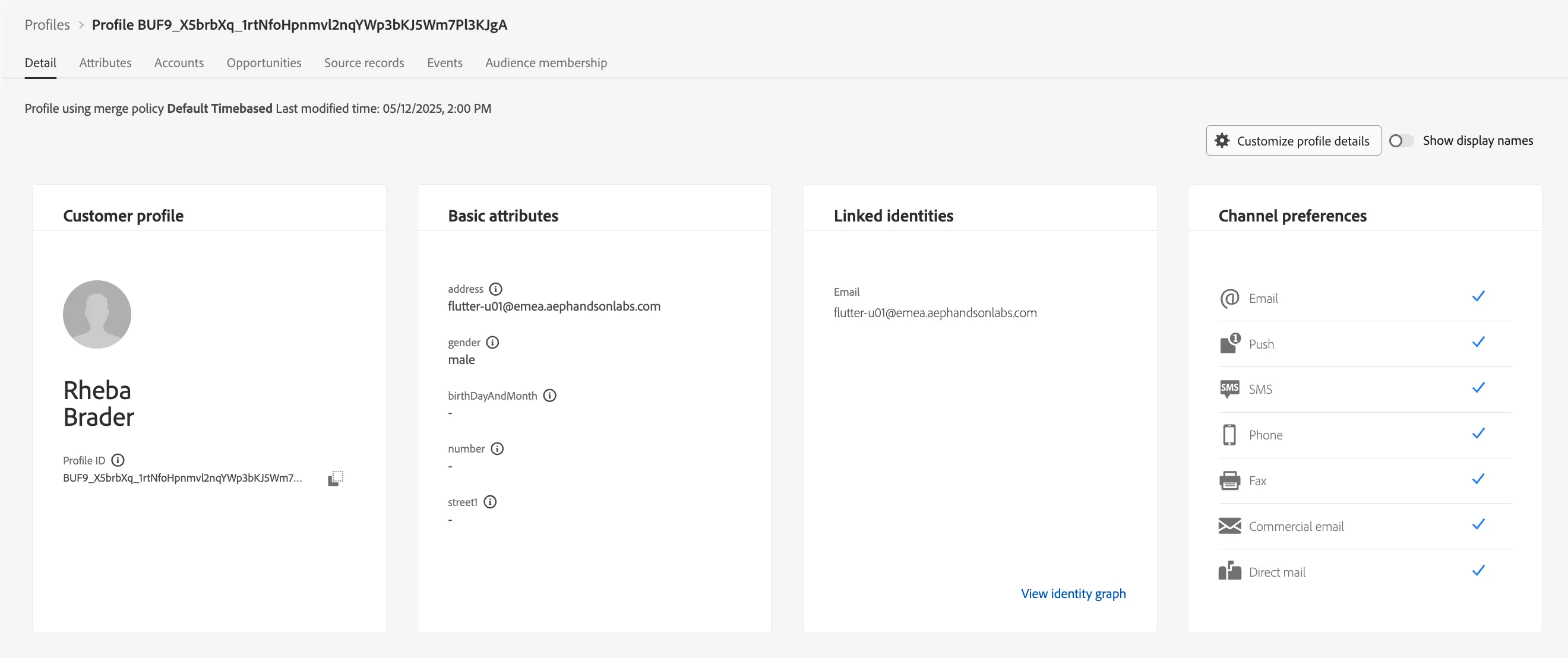Screen dimensions: 1568x658
Task: Select the Detail tab
Action: coord(40,63)
